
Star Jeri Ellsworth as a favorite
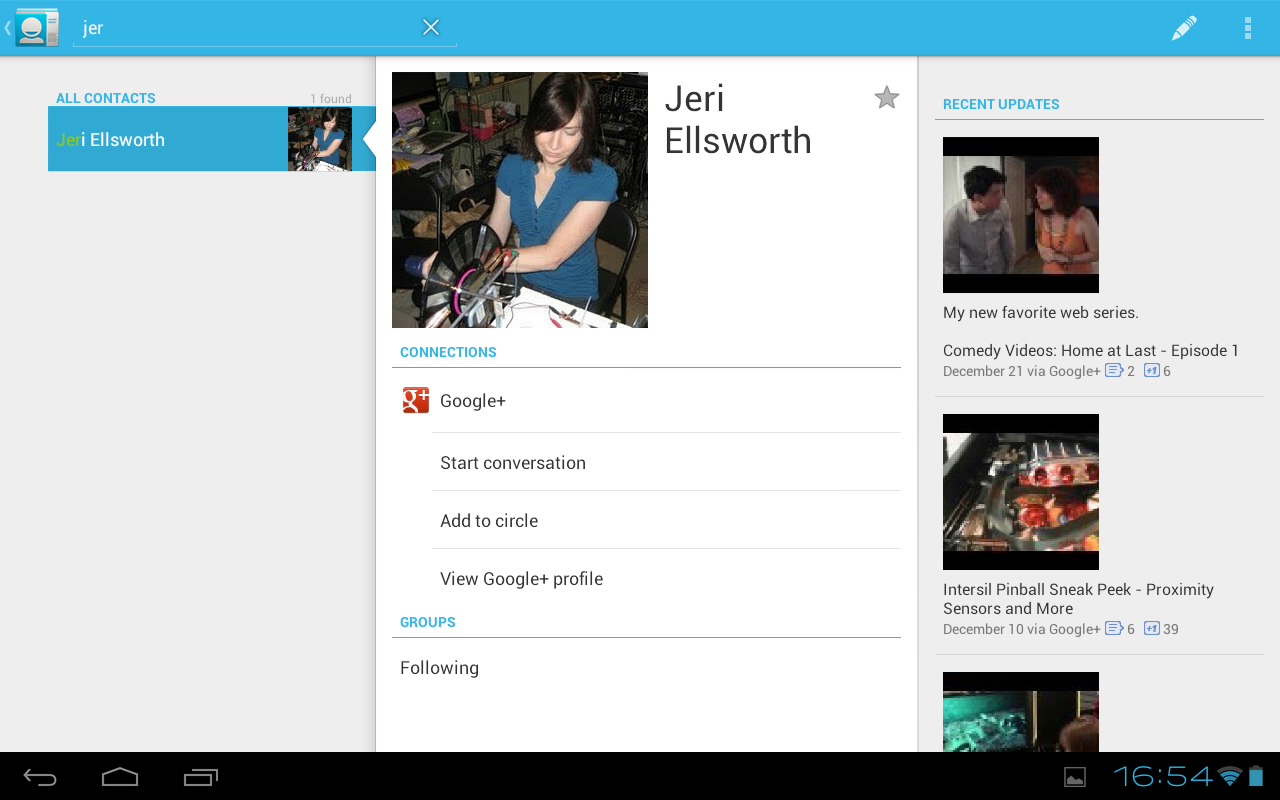(886, 97)
